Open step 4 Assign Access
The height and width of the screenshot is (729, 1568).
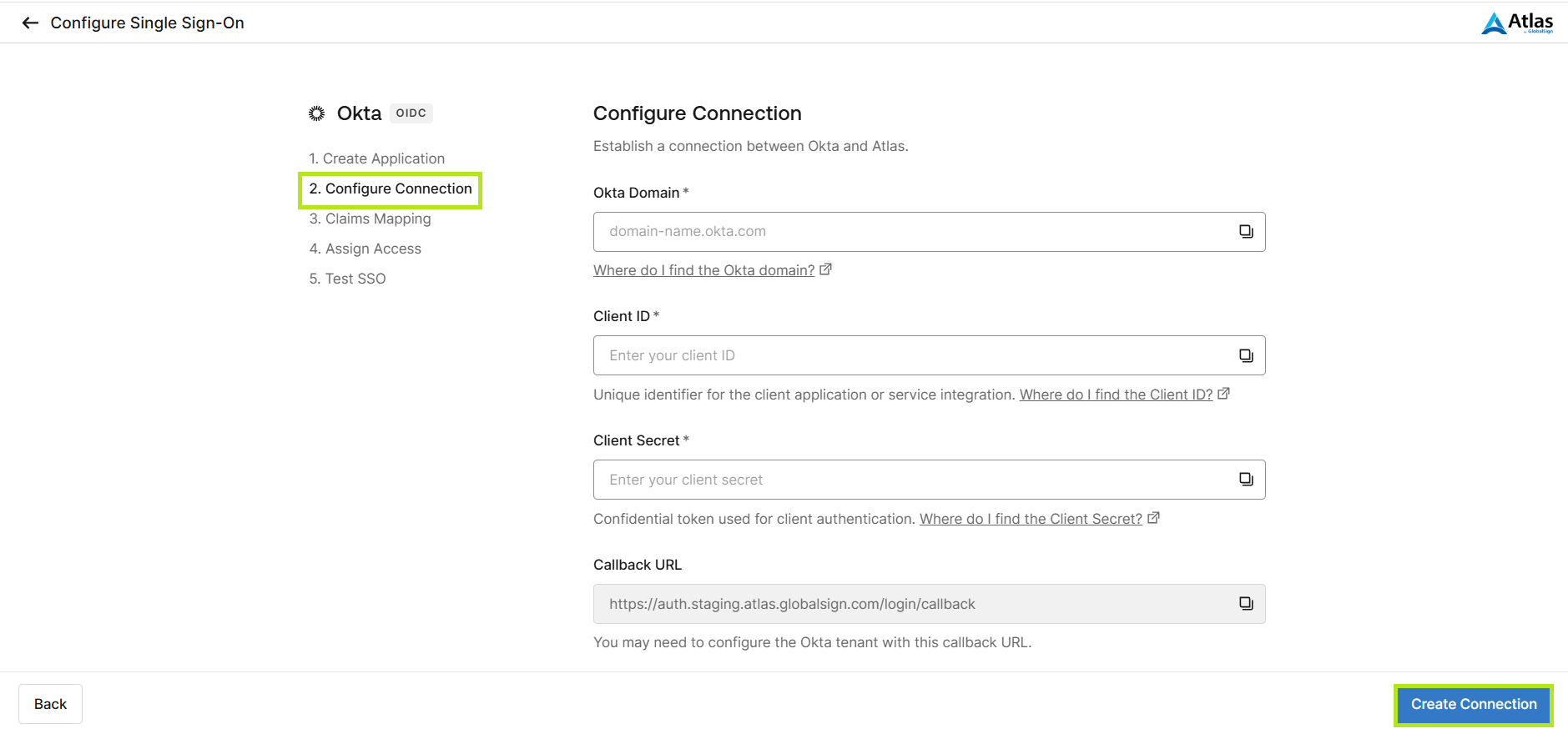(x=366, y=249)
